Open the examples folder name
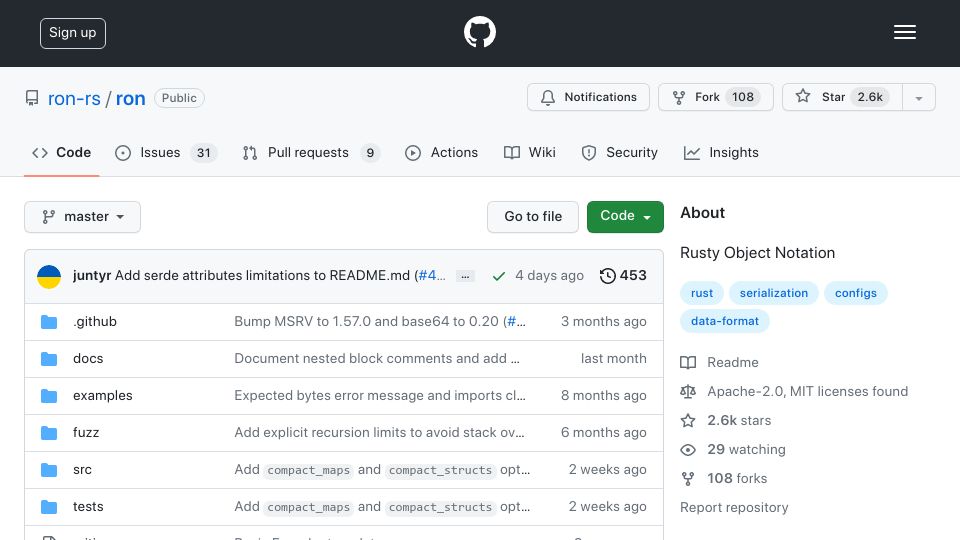 [x=103, y=396]
